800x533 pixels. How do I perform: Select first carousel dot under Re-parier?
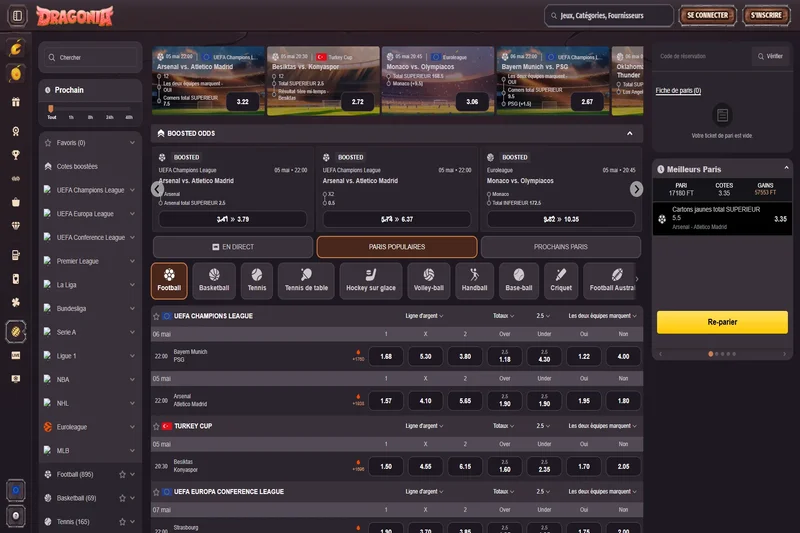711,354
